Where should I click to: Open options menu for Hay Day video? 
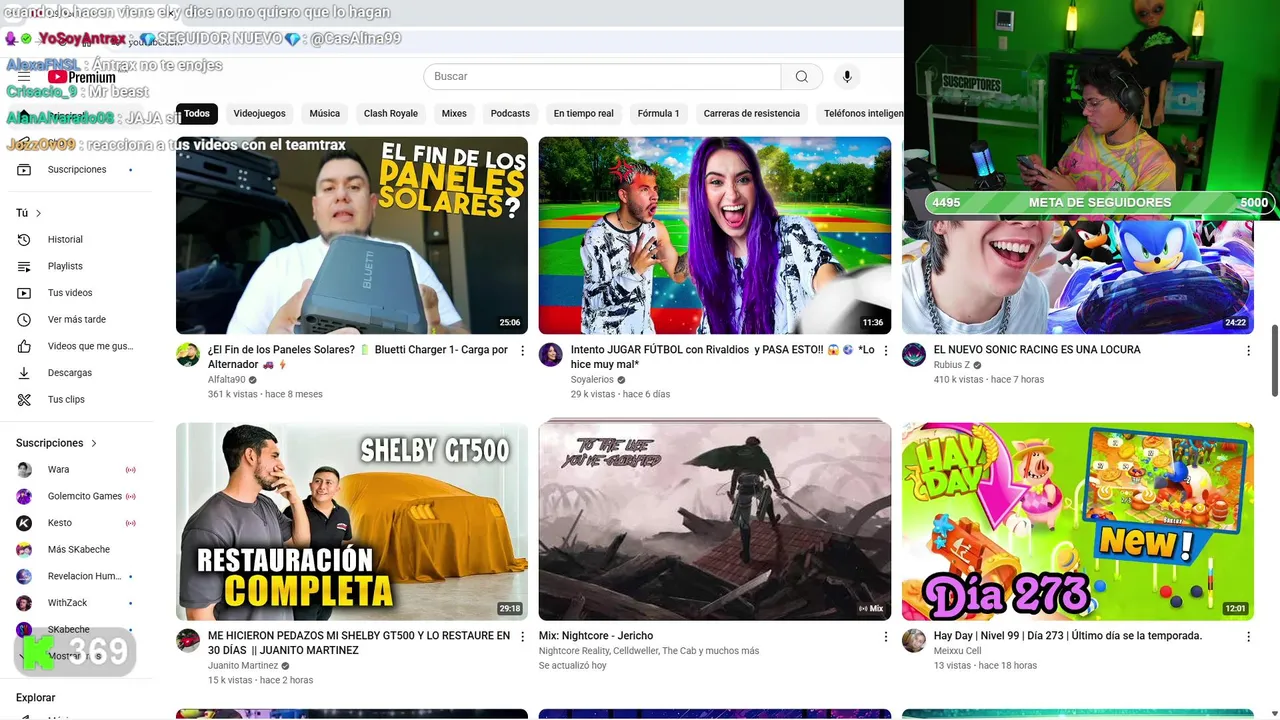1248,636
